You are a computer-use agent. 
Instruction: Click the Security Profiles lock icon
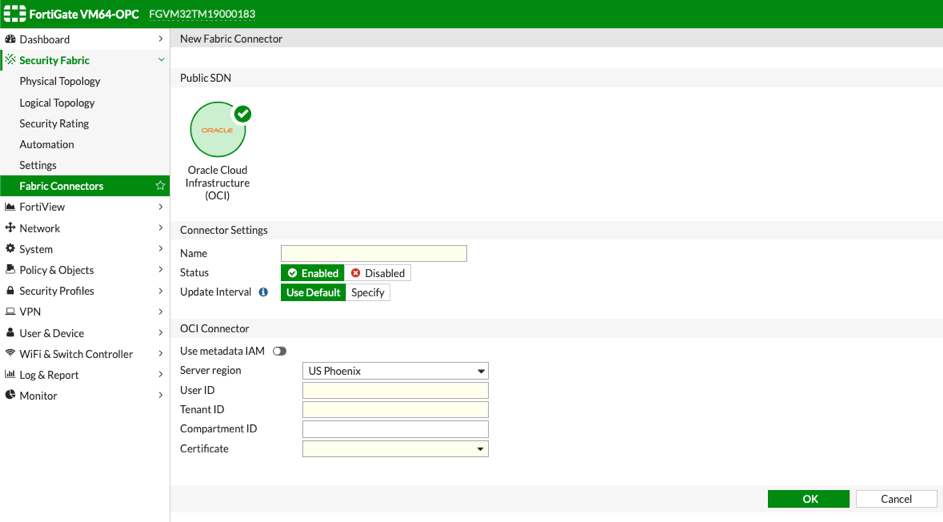[x=10, y=291]
